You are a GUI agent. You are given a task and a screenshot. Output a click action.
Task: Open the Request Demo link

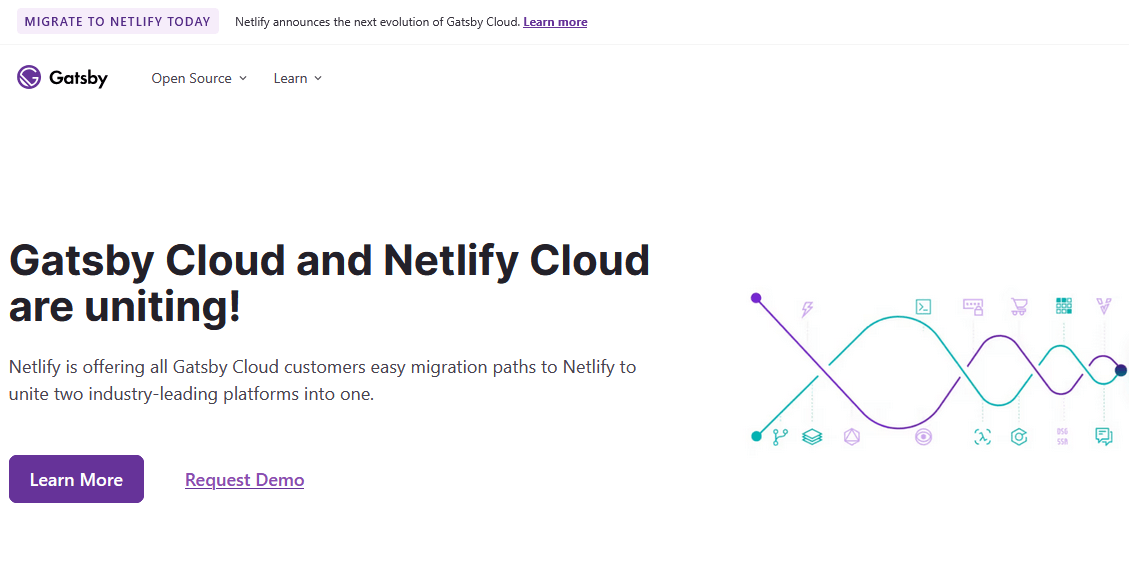pyautogui.click(x=244, y=480)
